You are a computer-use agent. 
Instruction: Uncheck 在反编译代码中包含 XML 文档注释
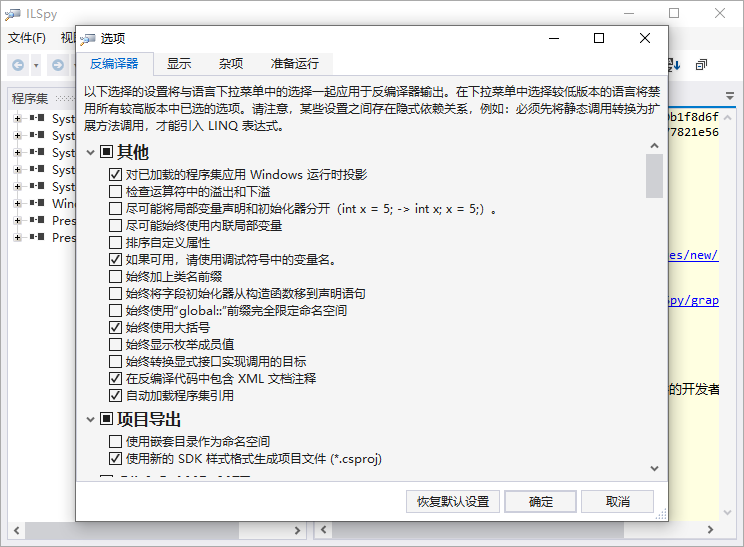coord(115,379)
